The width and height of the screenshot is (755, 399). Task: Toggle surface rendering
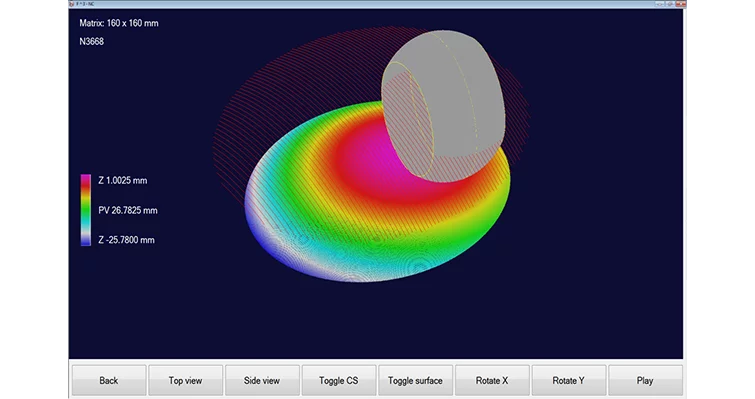(415, 380)
